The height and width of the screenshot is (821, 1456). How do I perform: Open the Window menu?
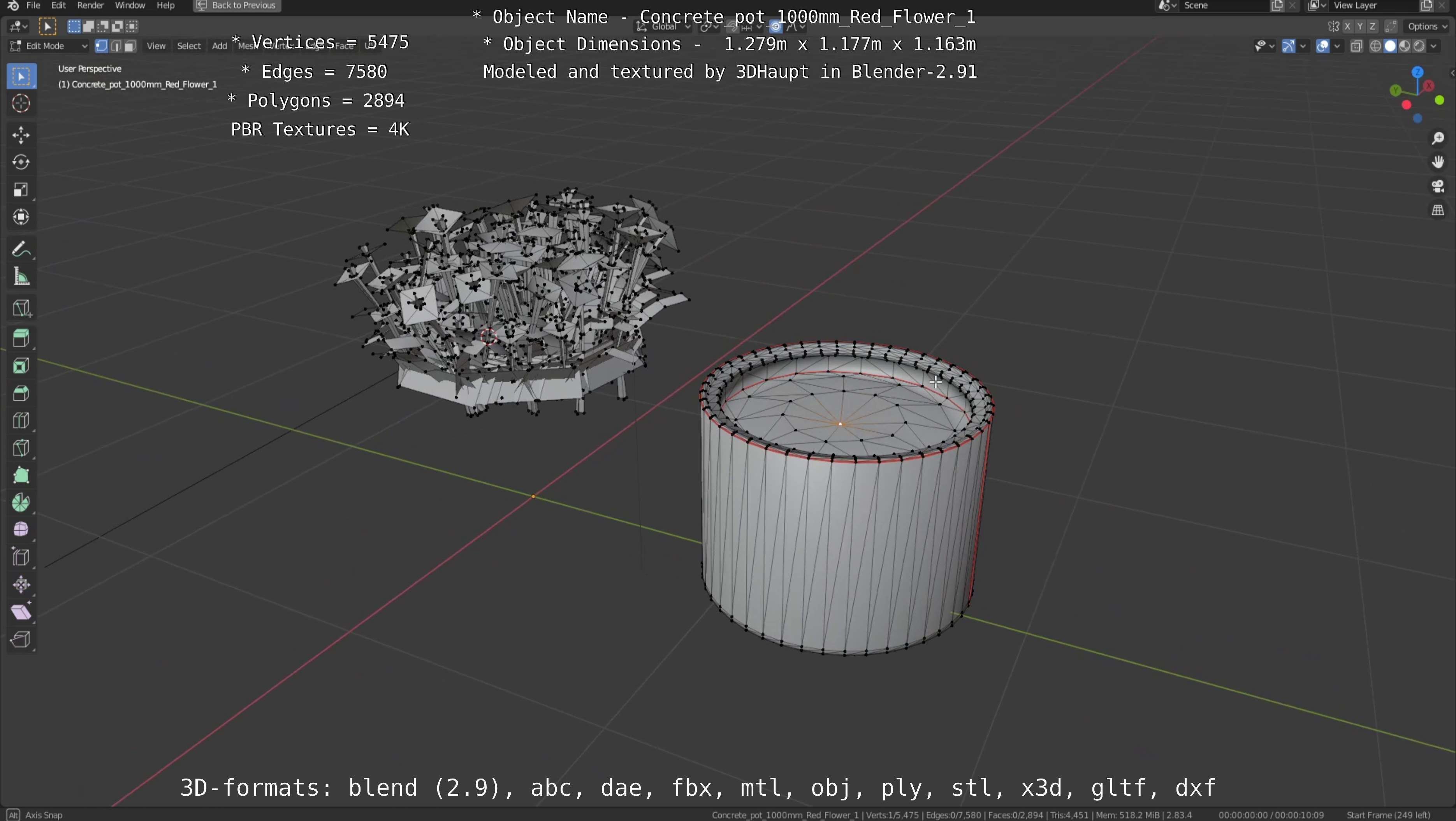click(130, 6)
